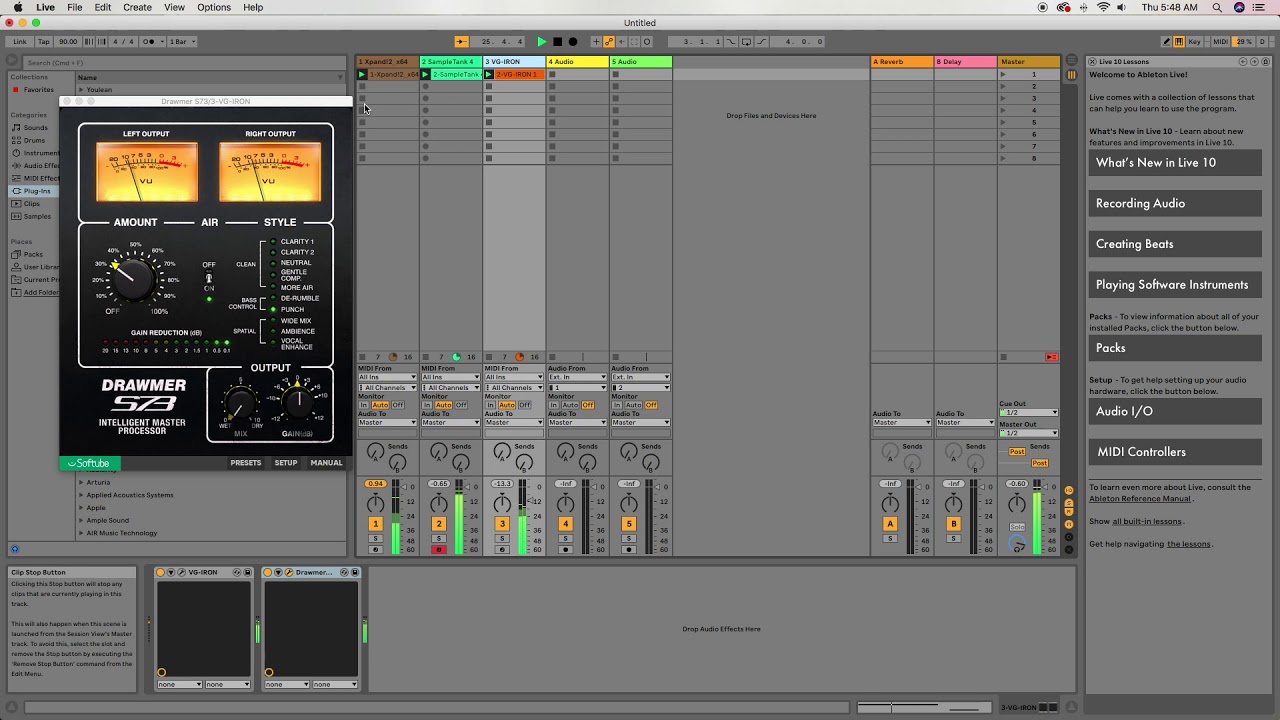Click track 1 Send A knob
The height and width of the screenshot is (720, 1280).
[x=375, y=453]
